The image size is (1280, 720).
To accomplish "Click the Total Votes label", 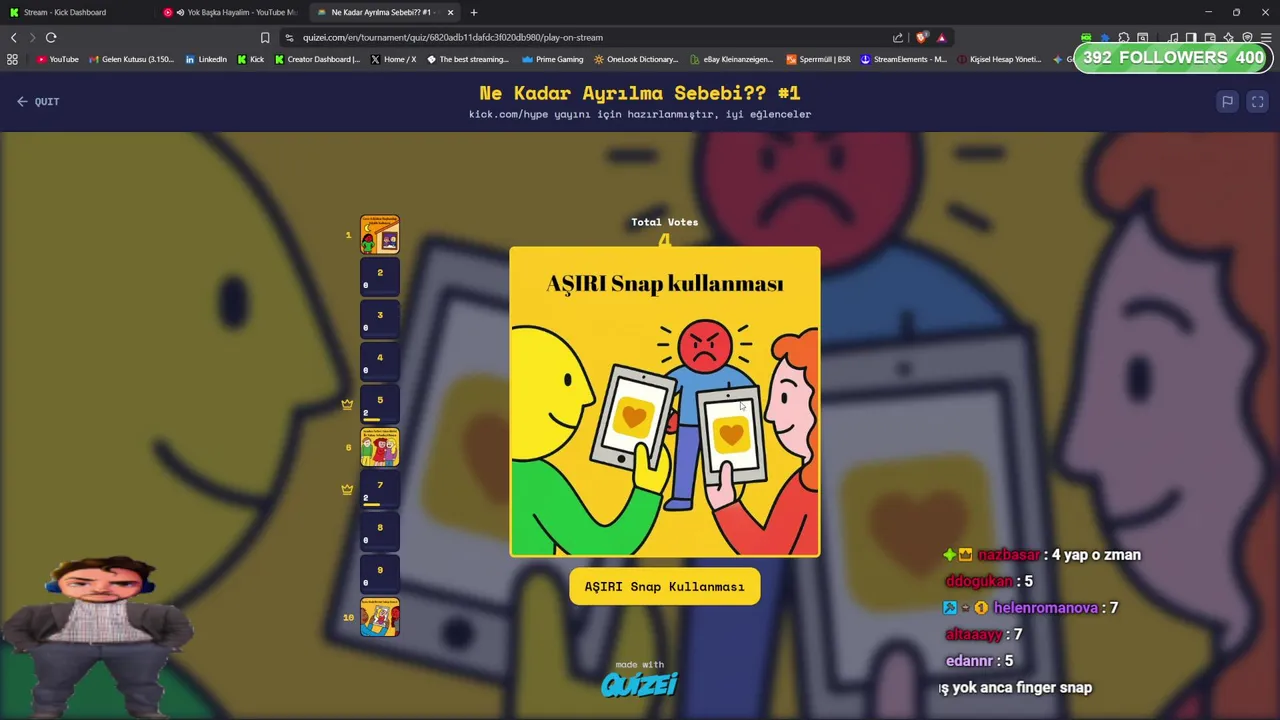I will click(665, 222).
